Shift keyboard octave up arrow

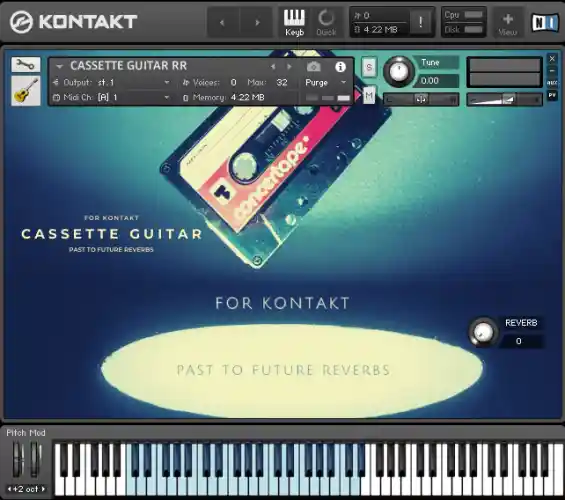[x=43, y=489]
